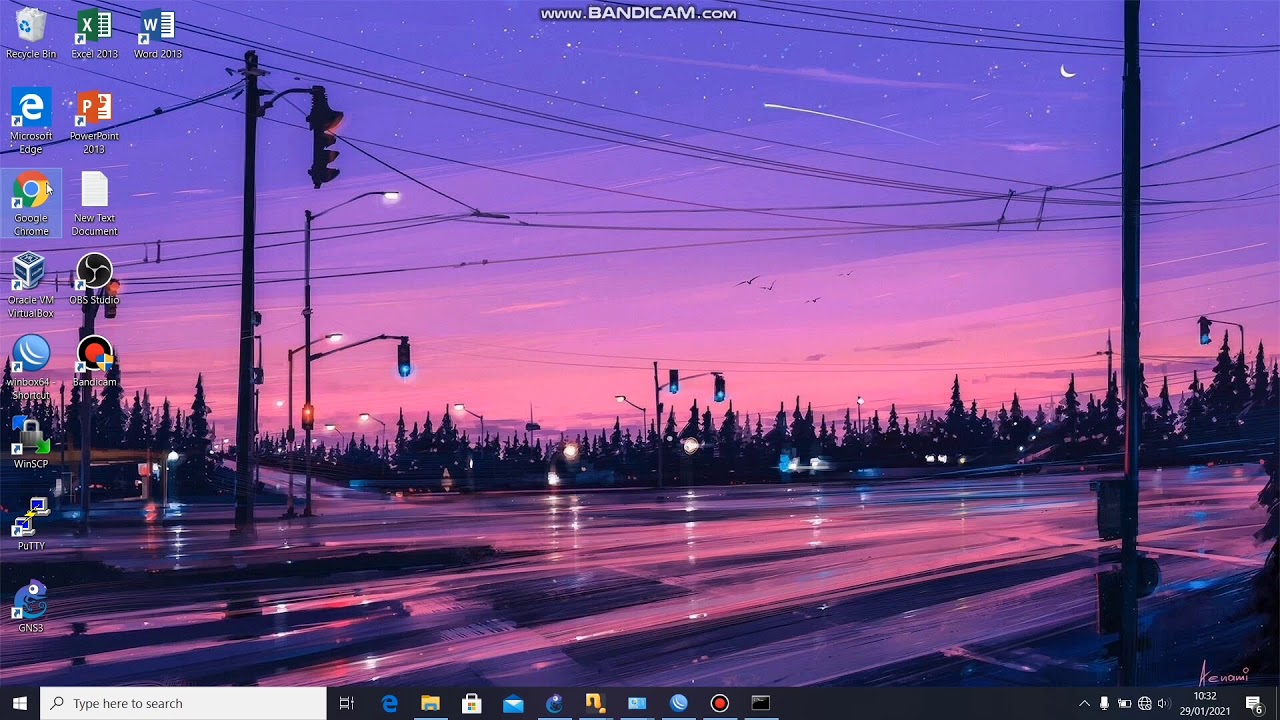Open the Mail app from the taskbar
Viewport: 1280px width, 720px height.
513,703
